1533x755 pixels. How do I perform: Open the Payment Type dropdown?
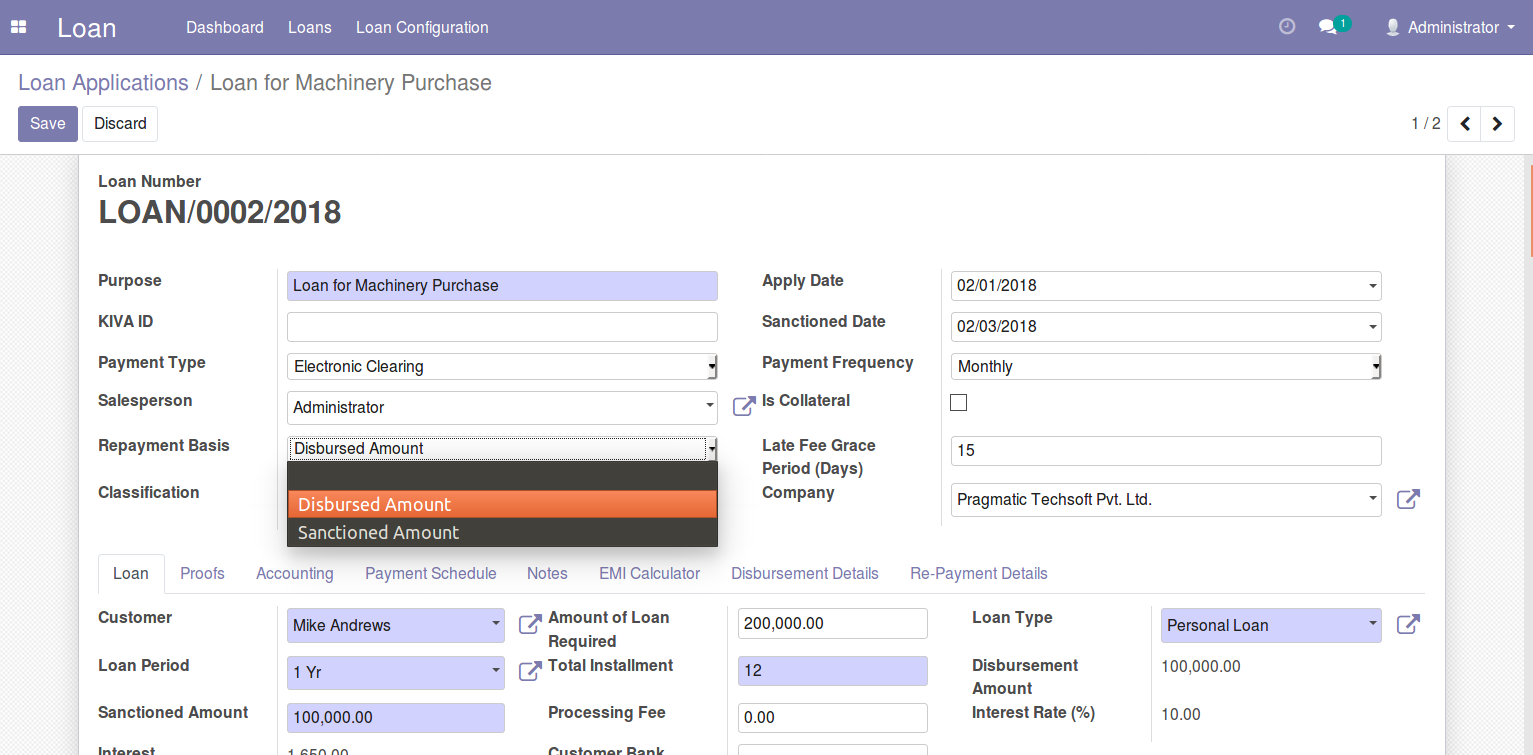[502, 366]
